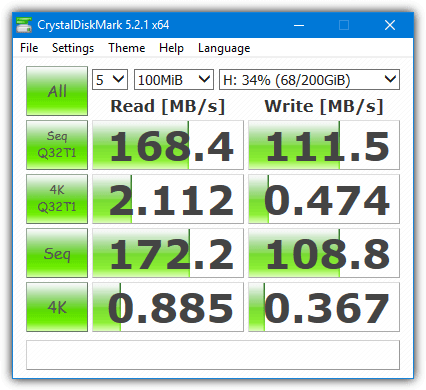The width and height of the screenshot is (426, 390).
Task: Expand the H: drive selection dropdown
Action: point(309,80)
